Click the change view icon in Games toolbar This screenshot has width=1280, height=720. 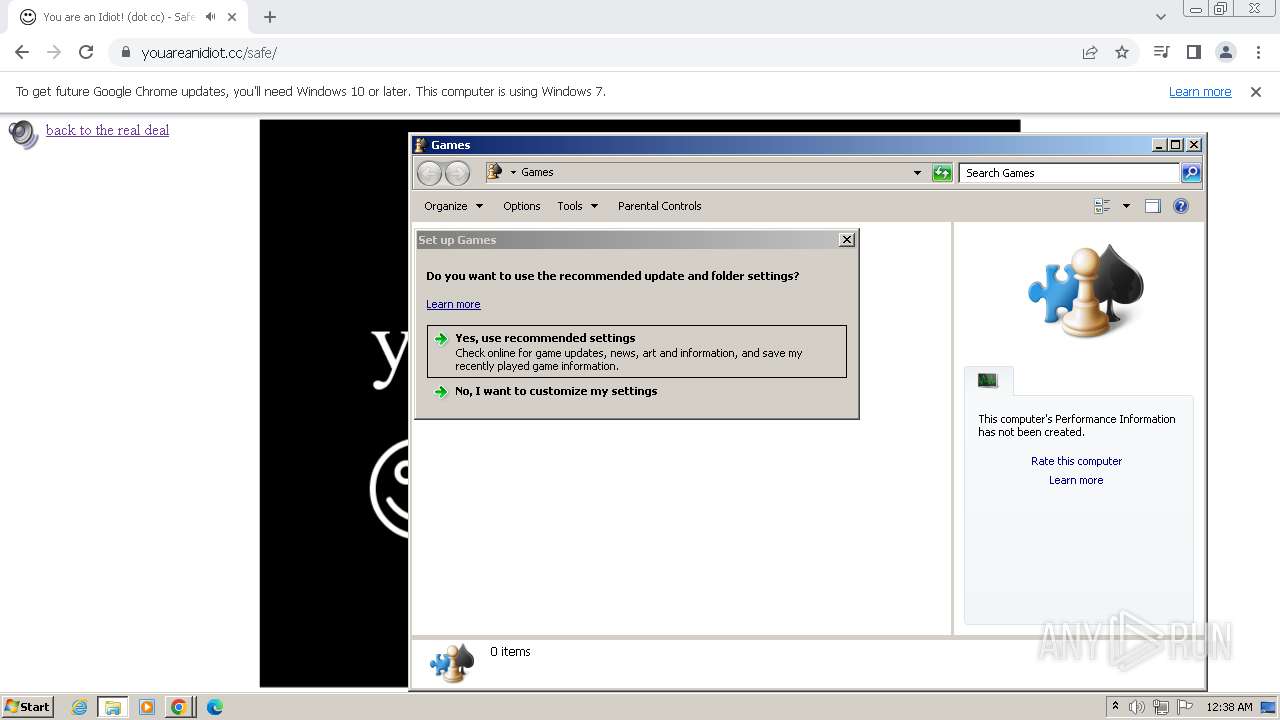coord(1103,206)
